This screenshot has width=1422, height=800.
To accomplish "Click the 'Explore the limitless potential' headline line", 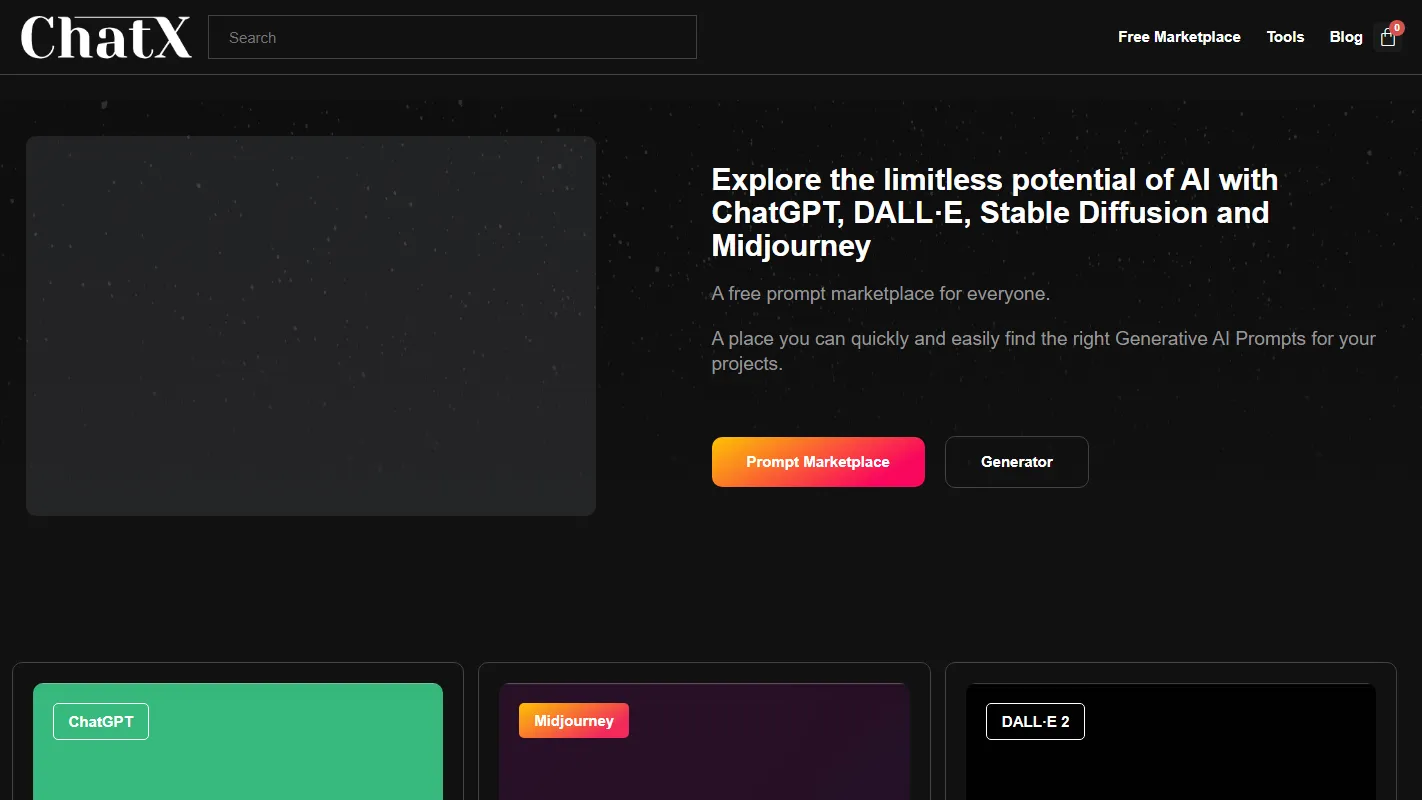I will [994, 180].
